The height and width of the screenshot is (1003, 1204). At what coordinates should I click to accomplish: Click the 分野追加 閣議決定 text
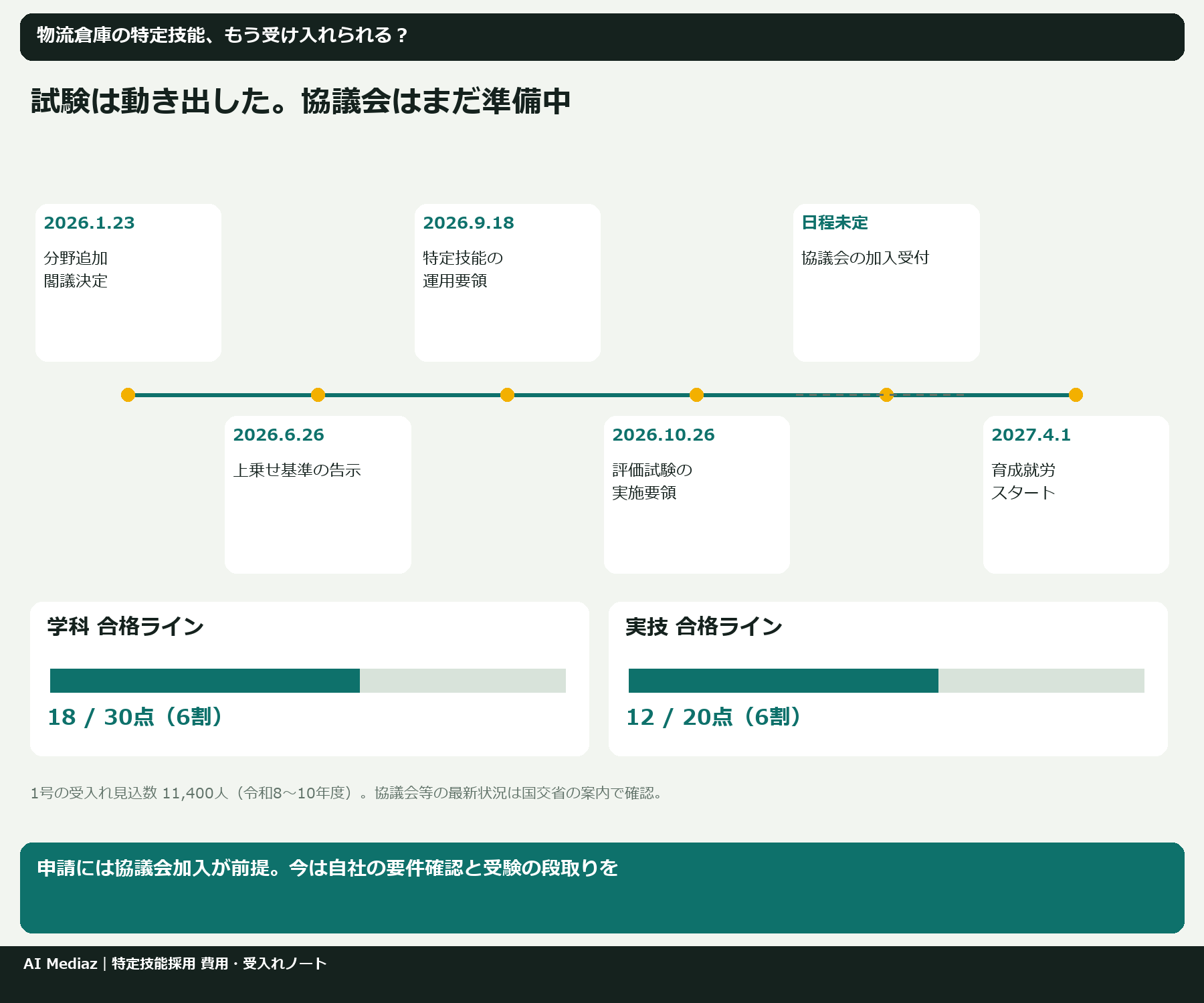point(76,269)
